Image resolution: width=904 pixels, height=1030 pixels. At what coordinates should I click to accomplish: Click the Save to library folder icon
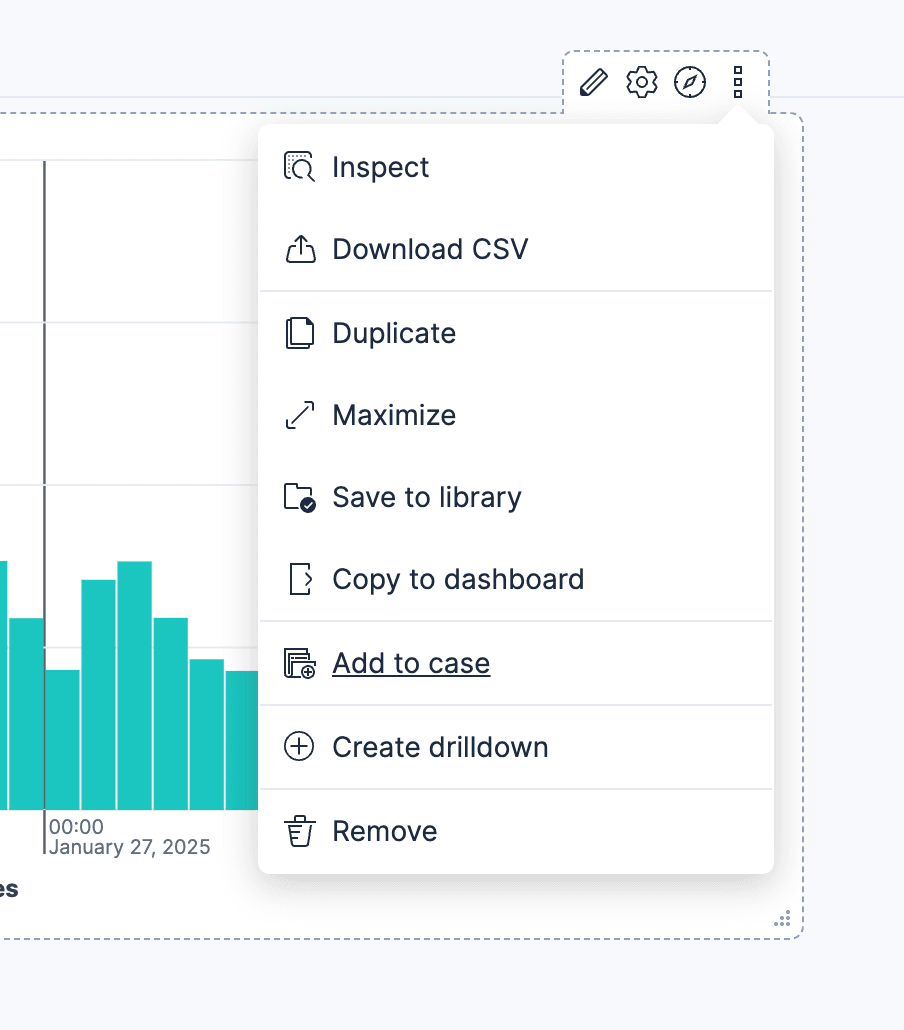pos(299,496)
